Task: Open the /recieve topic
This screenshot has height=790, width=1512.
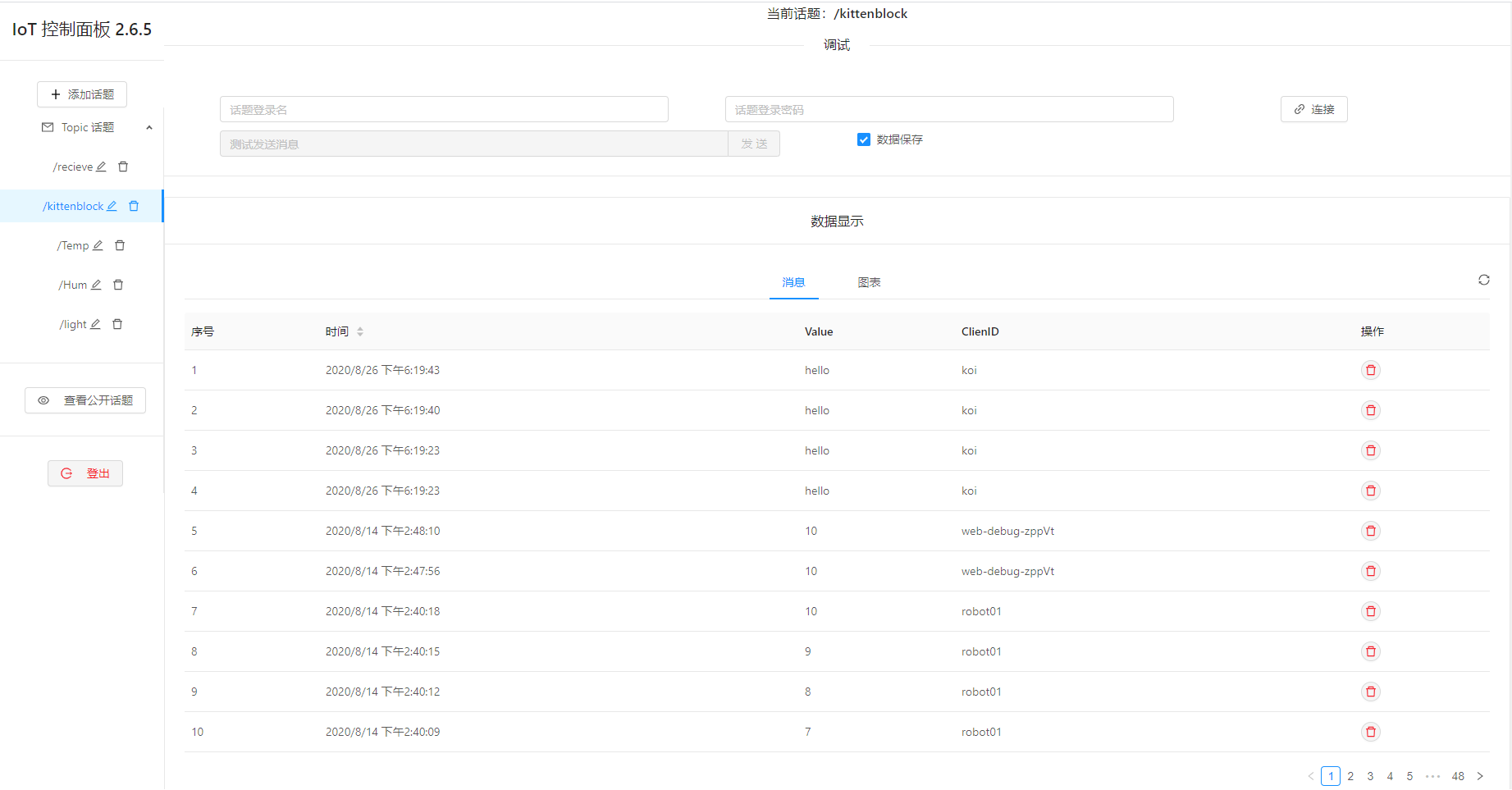Action: pos(73,167)
